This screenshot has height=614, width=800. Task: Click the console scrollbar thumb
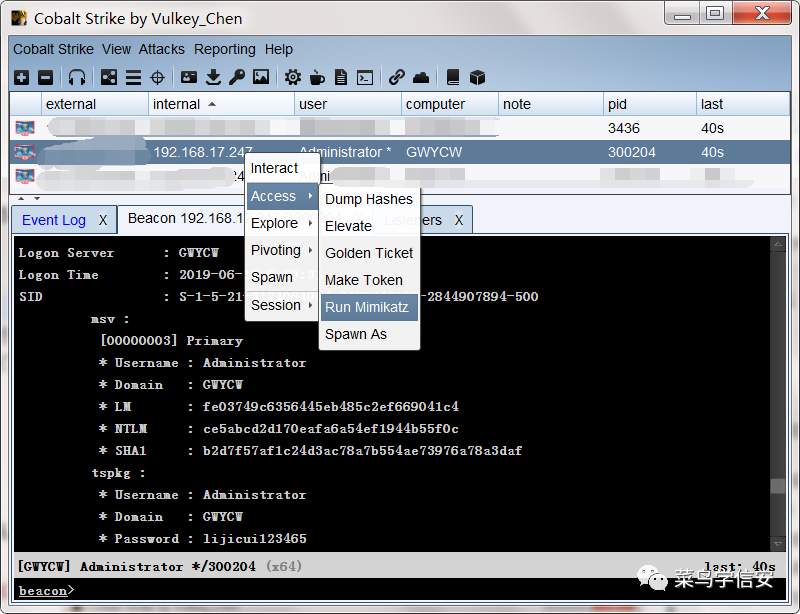coord(778,486)
